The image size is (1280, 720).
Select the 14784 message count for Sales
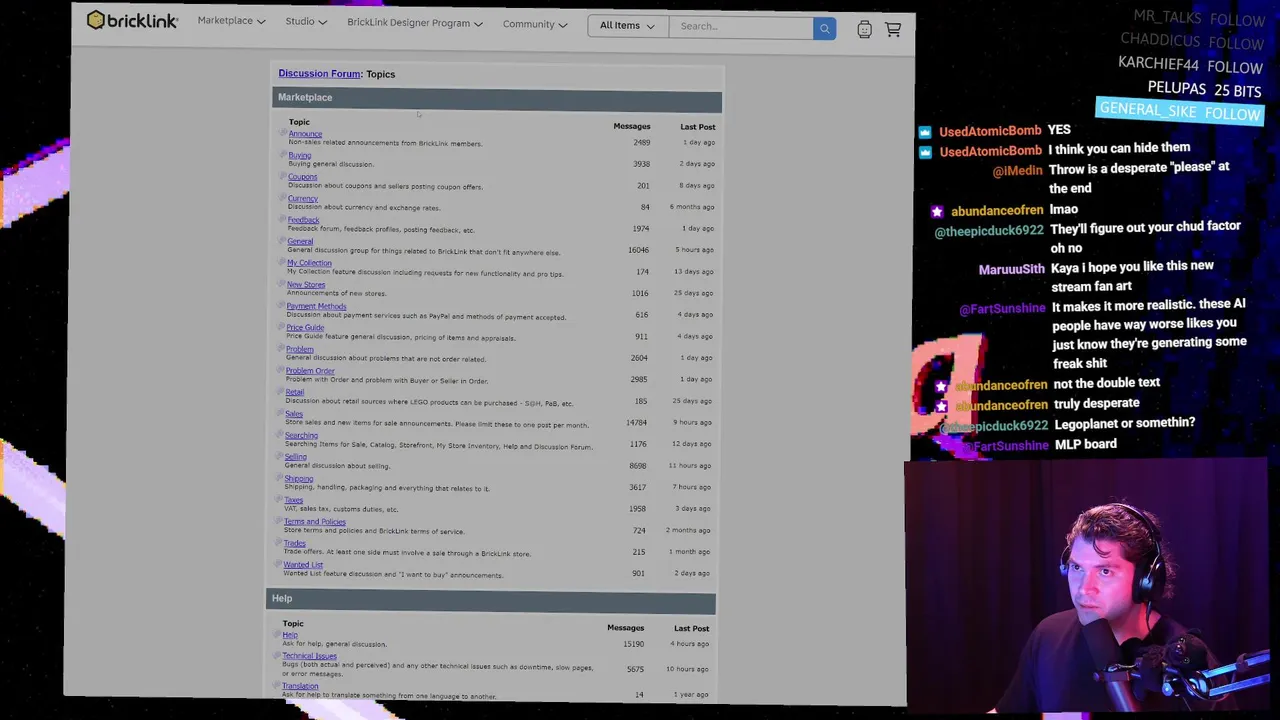click(x=636, y=422)
